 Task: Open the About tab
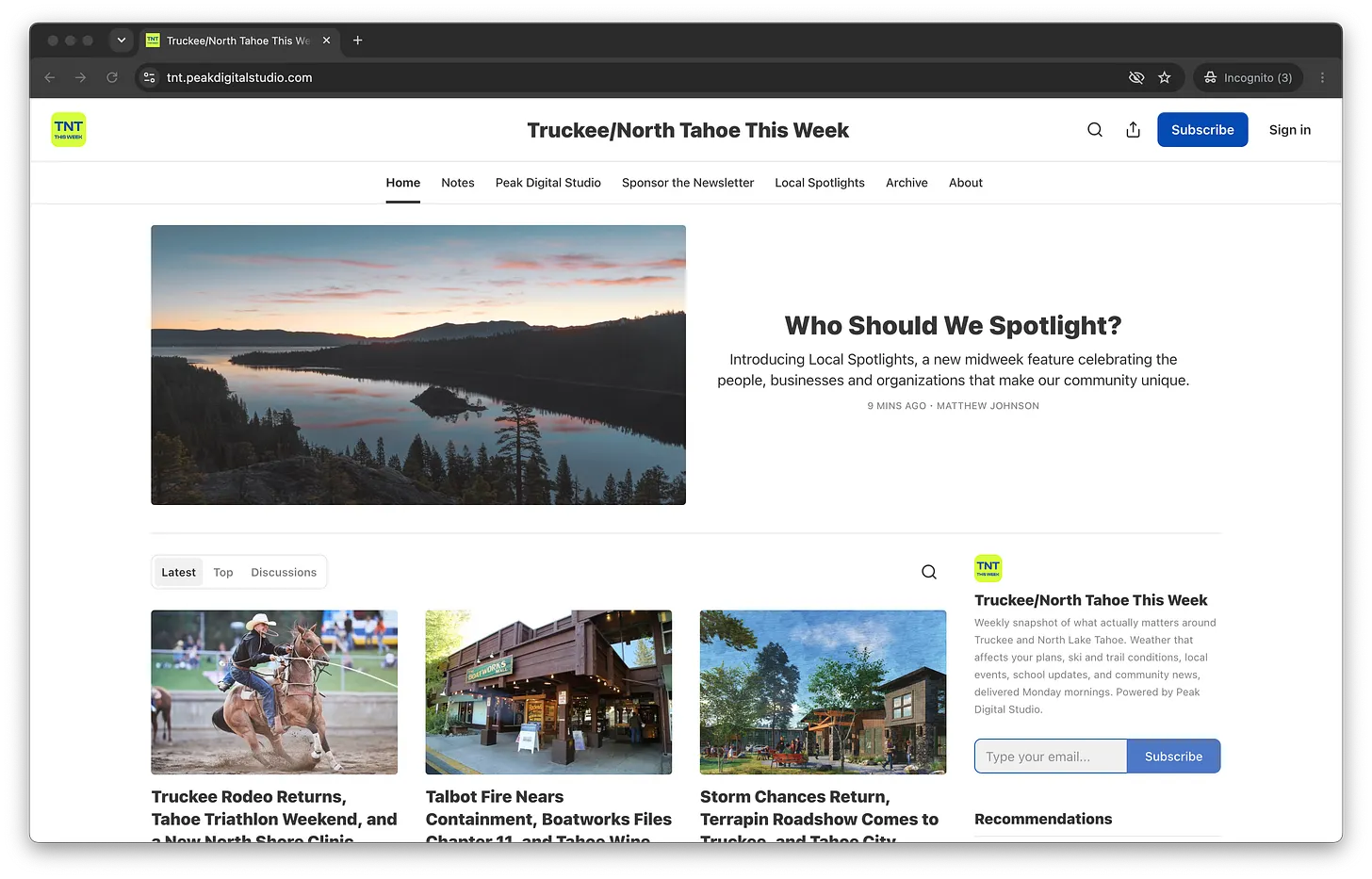click(966, 183)
